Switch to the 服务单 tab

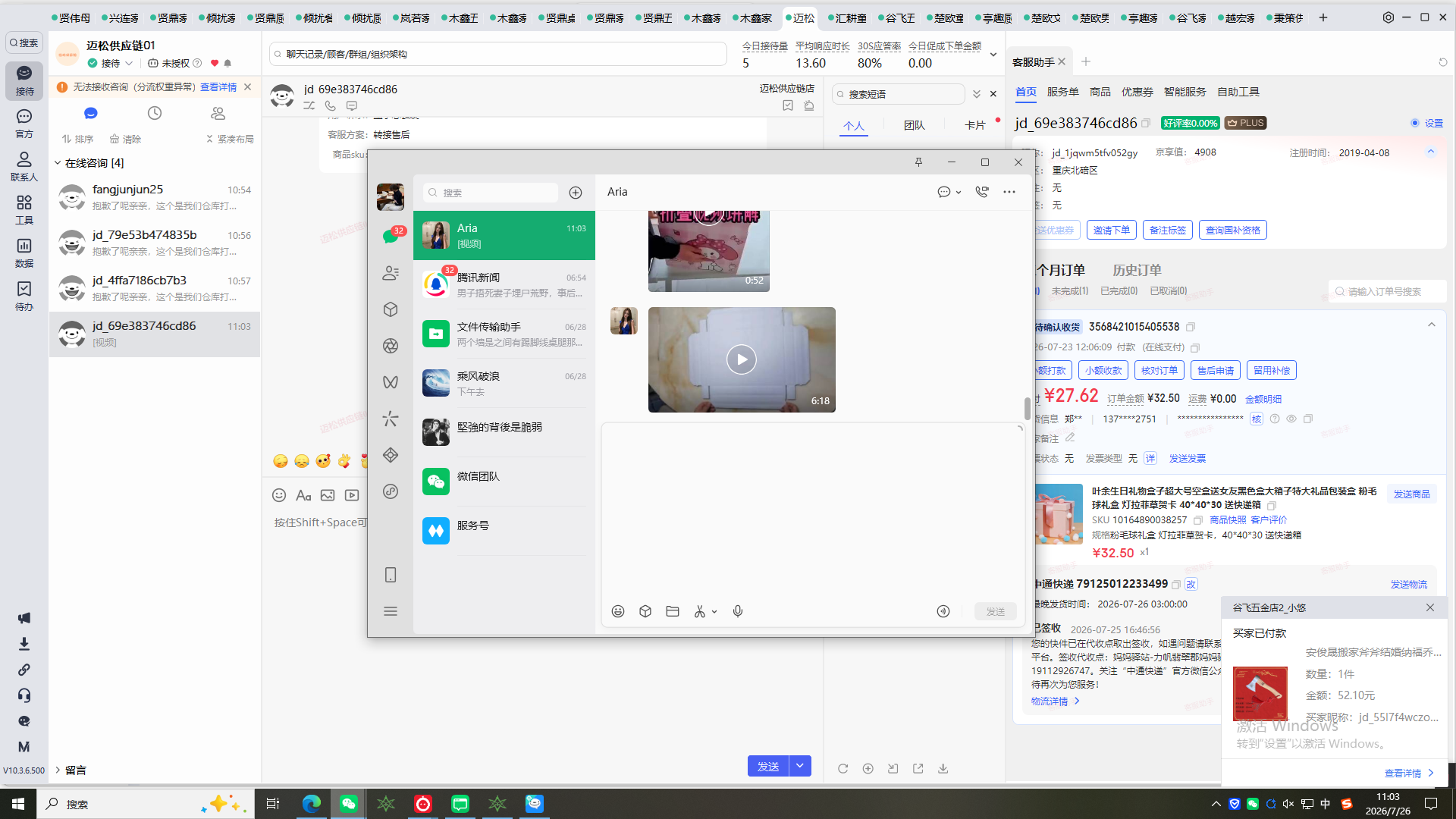1062,92
